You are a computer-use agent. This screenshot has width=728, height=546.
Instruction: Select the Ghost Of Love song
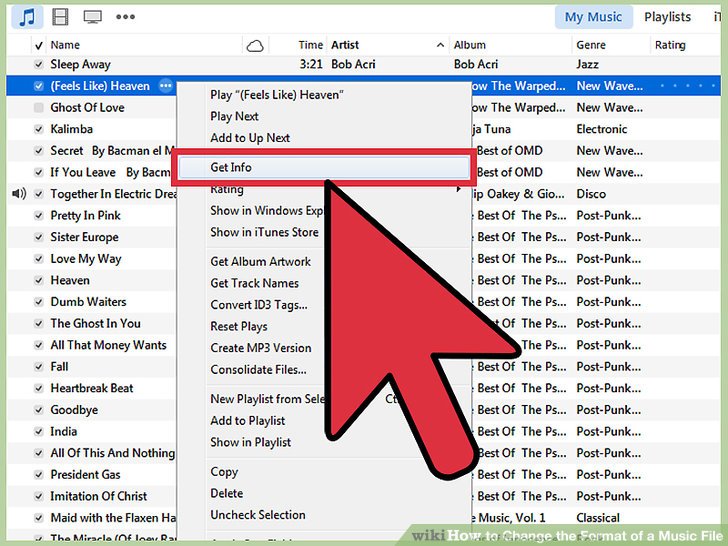point(87,108)
